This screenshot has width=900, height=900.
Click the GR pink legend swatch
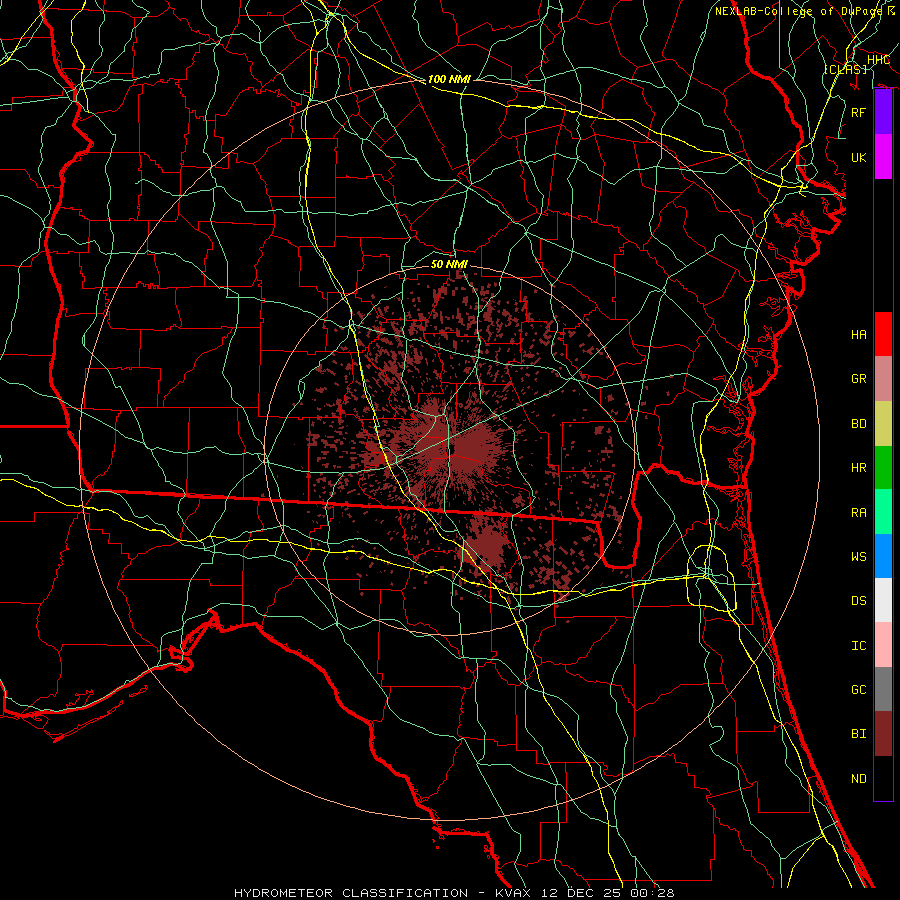[x=883, y=378]
